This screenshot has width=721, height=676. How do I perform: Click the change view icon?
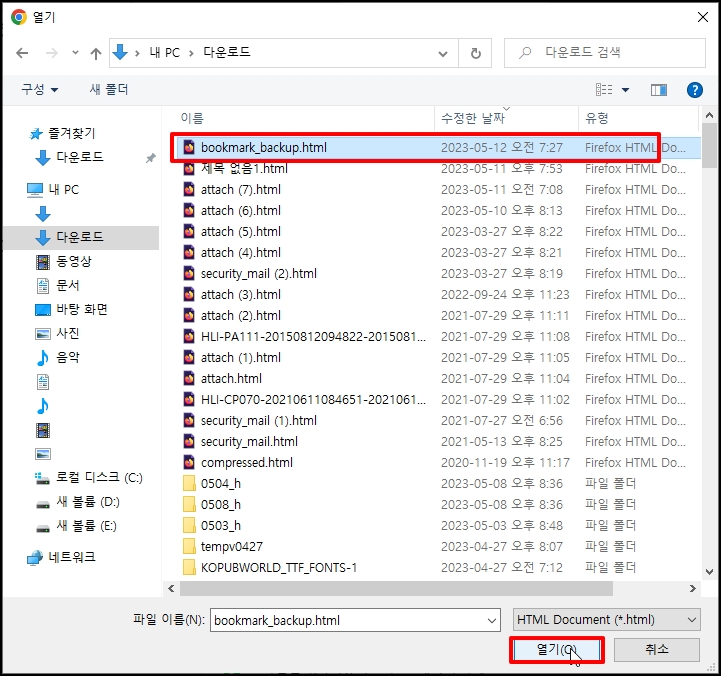coord(604,90)
